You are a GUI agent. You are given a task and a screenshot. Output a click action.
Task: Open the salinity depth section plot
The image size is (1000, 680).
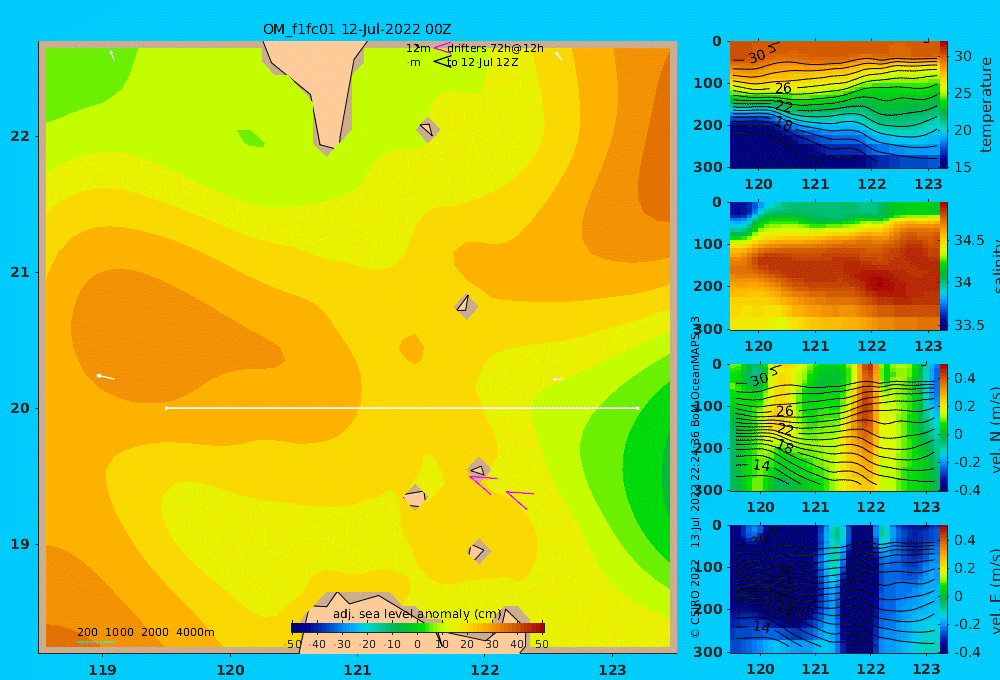(834, 266)
